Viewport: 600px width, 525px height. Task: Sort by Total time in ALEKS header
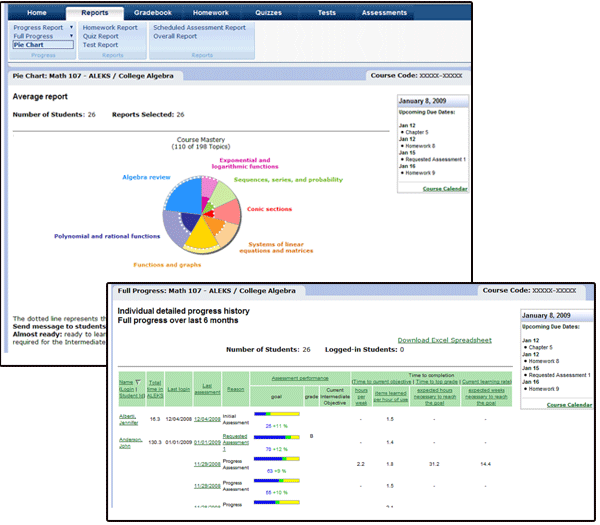pos(155,389)
